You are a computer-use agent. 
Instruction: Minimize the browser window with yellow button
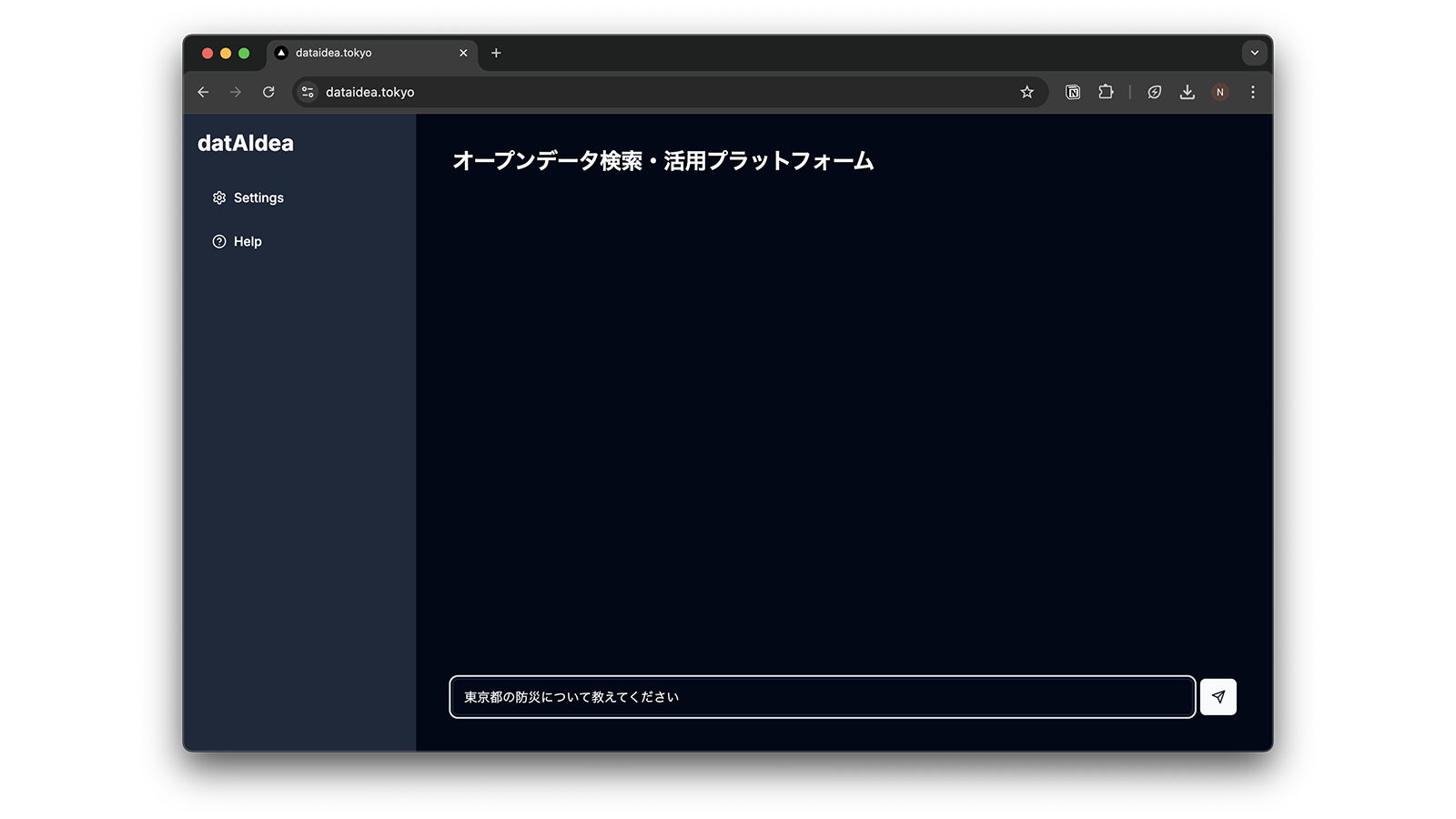click(x=226, y=54)
